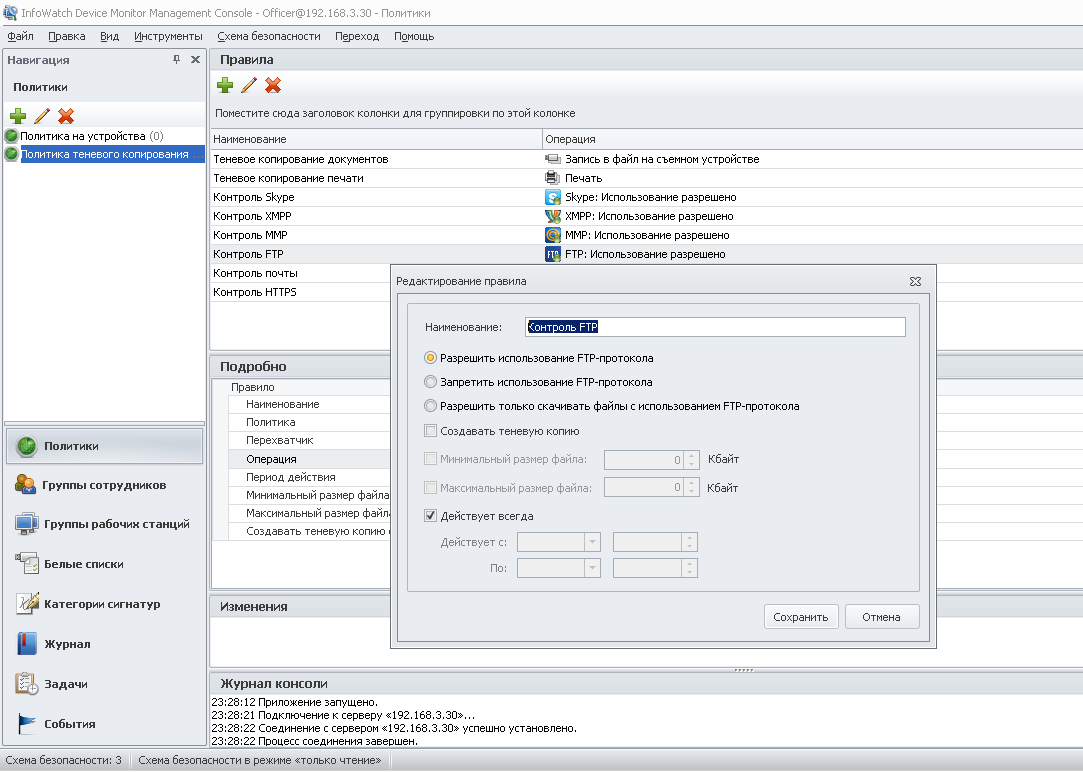The height and width of the screenshot is (772, 1083).
Task: Open Журнал section in sidebar
Action: [105, 644]
